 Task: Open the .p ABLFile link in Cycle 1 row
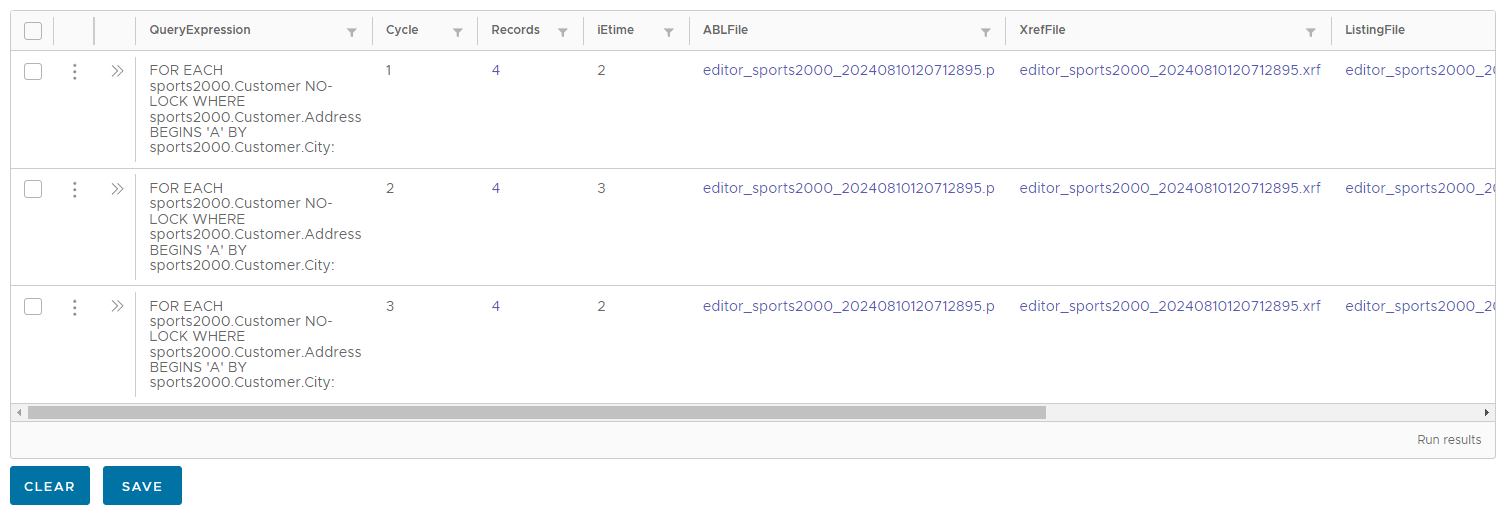pos(849,70)
